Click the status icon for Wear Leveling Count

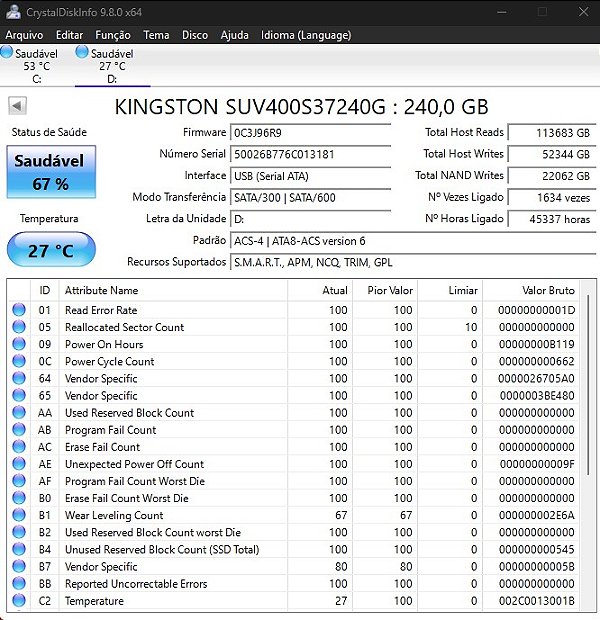click(x=19, y=515)
